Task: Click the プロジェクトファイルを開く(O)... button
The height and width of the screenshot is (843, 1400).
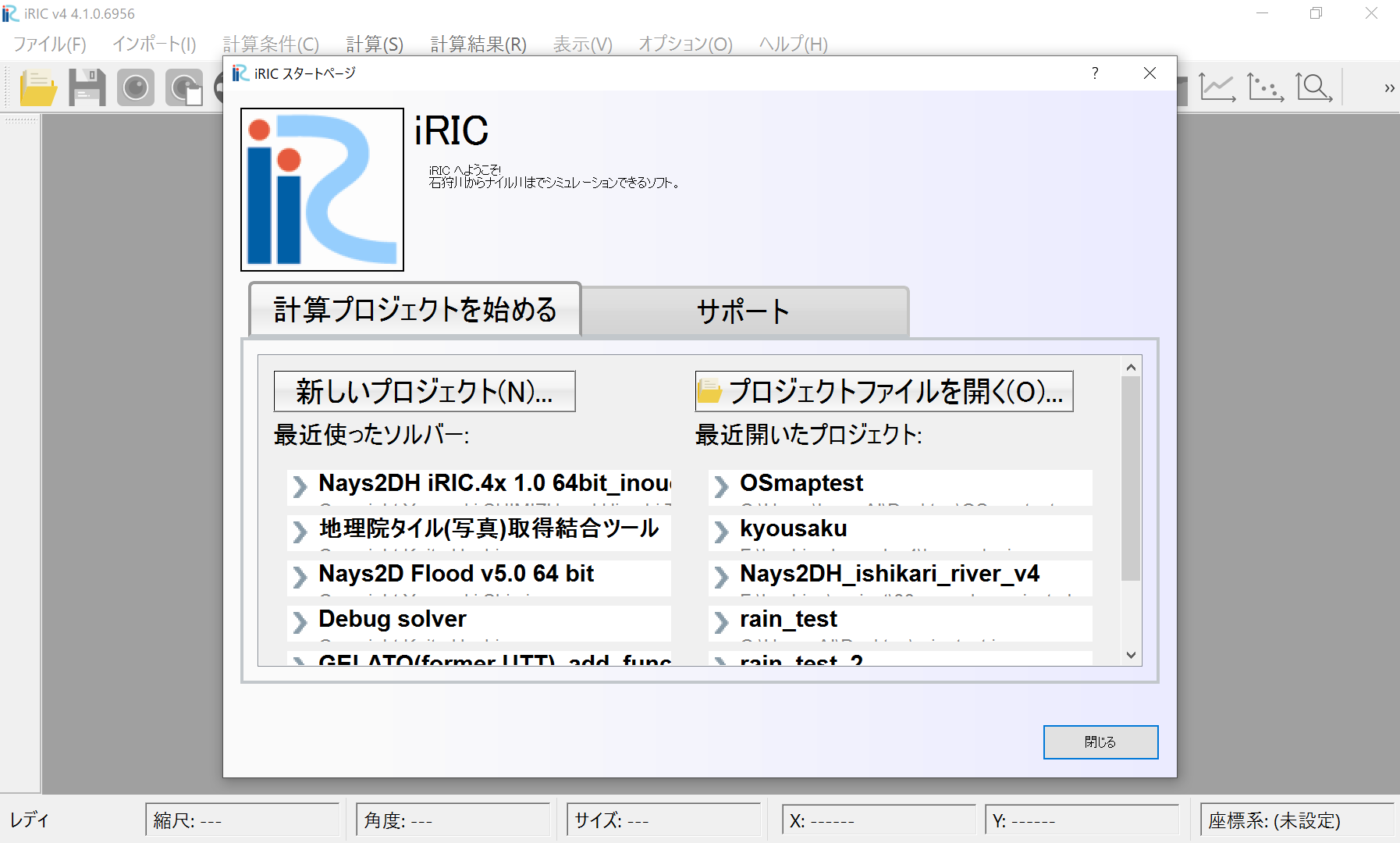Action: [884, 391]
